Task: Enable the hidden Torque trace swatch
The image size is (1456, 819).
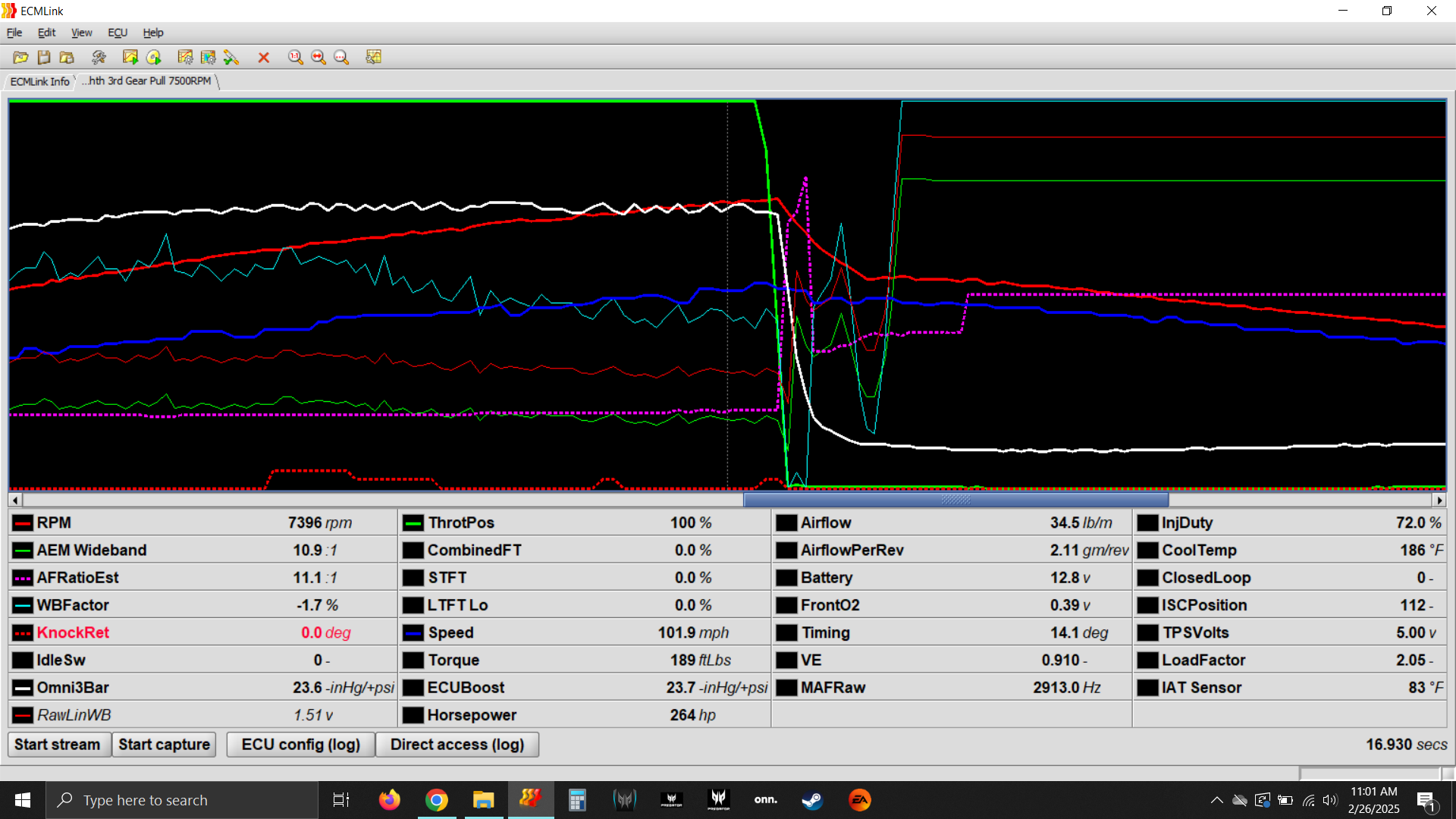Action: [413, 661]
